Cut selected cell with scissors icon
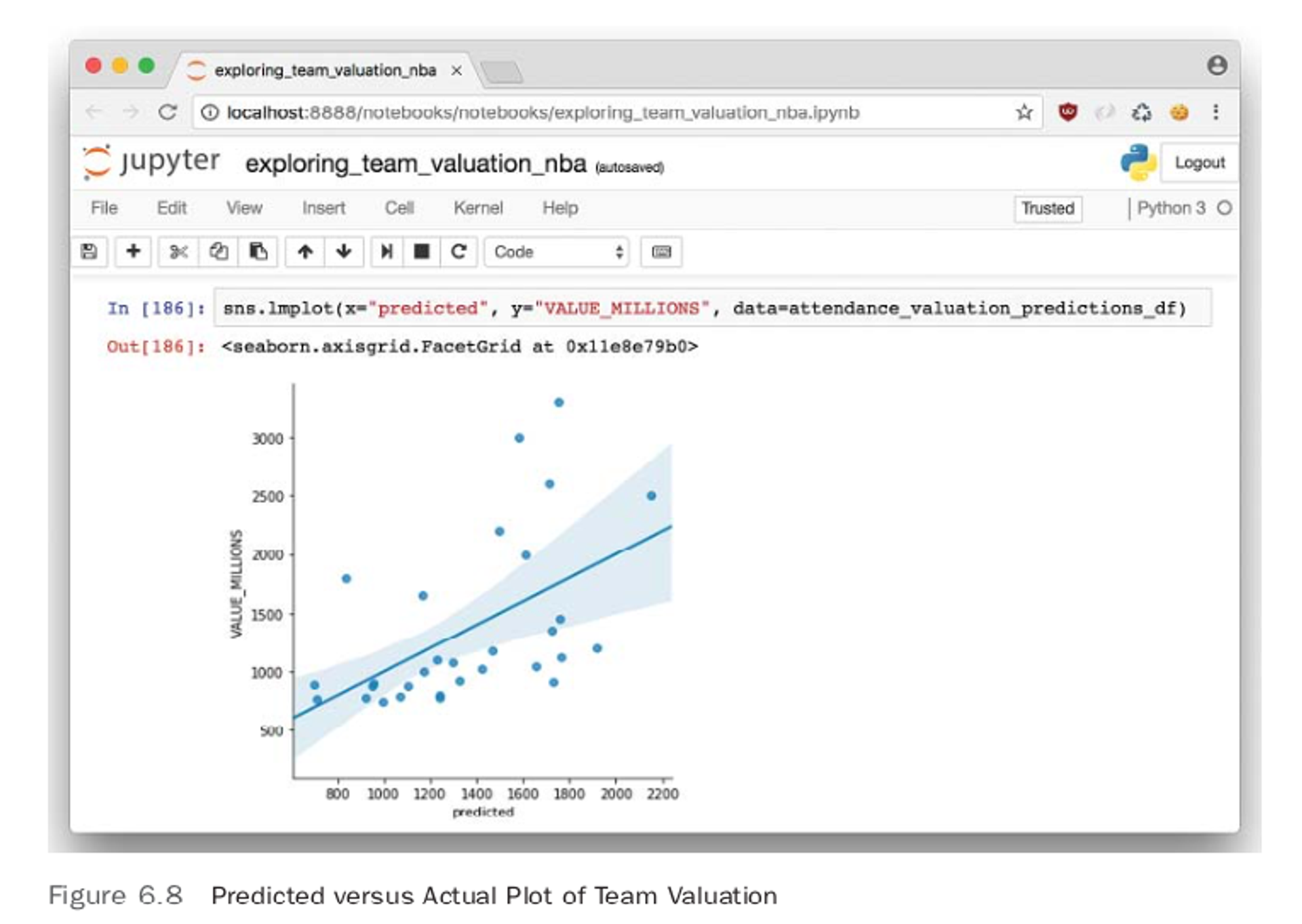 click(x=178, y=252)
